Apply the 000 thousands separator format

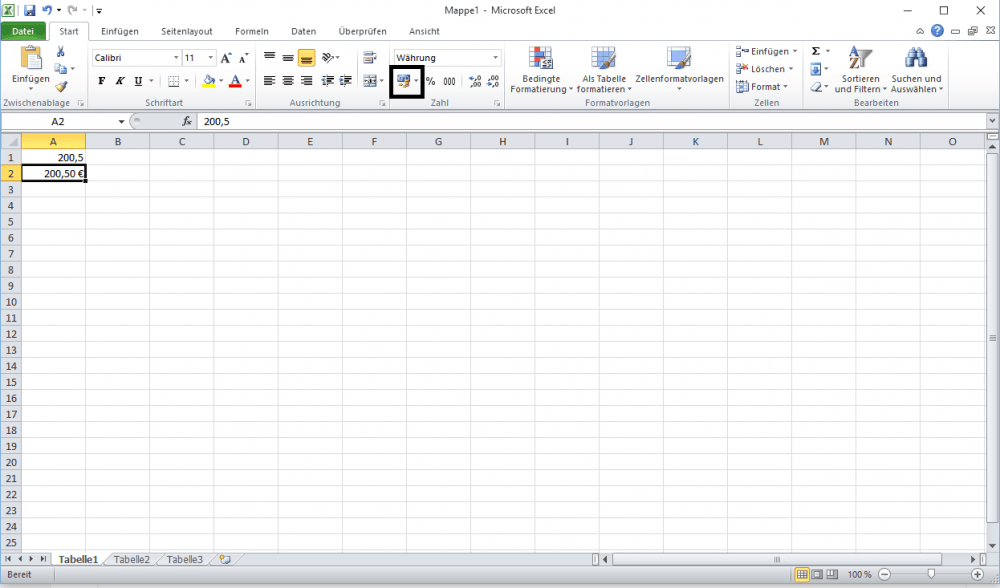coord(450,81)
